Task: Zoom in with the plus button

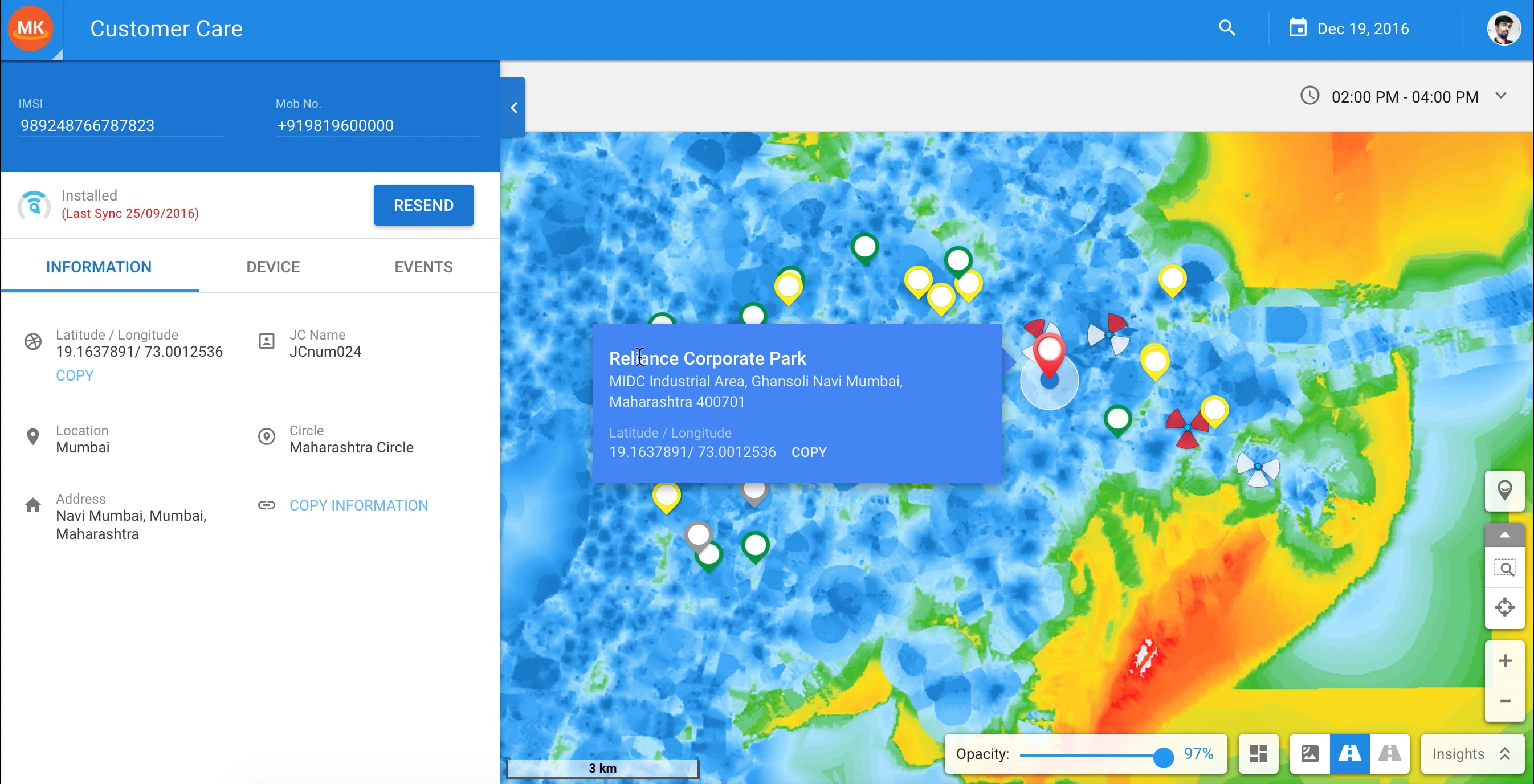Action: pos(1504,661)
